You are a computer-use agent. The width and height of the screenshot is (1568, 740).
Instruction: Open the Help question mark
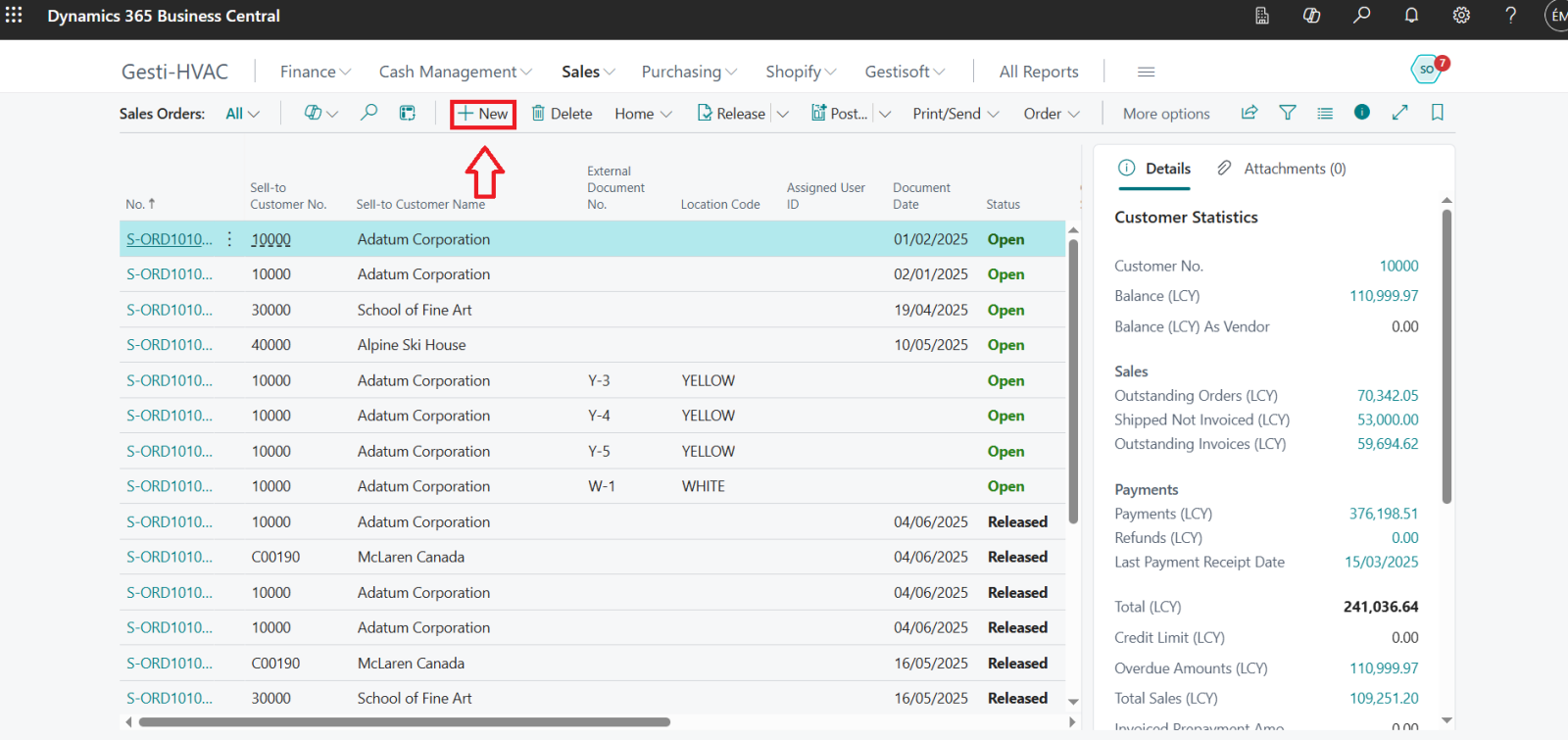click(x=1511, y=16)
